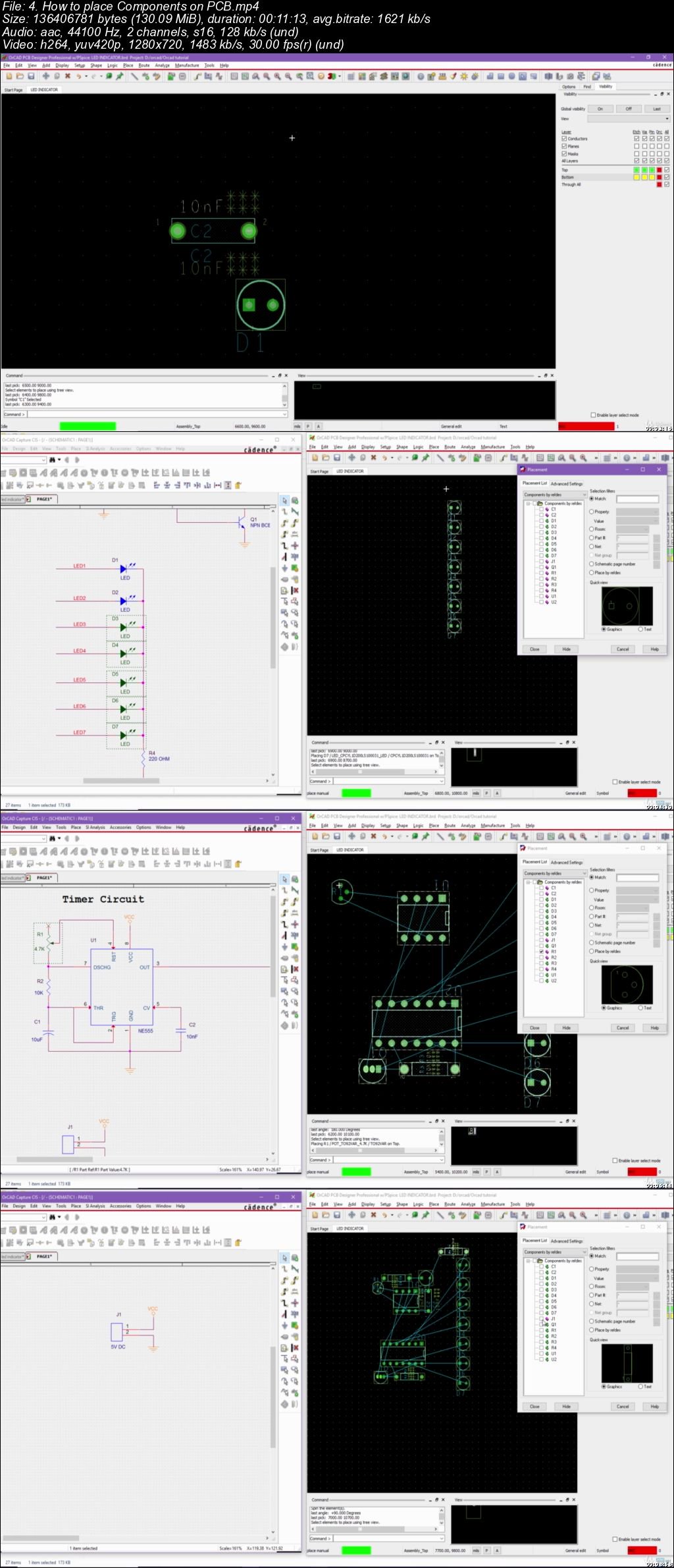Open the Manufacture menu in the top frame
The image size is (674, 1568).
click(187, 65)
